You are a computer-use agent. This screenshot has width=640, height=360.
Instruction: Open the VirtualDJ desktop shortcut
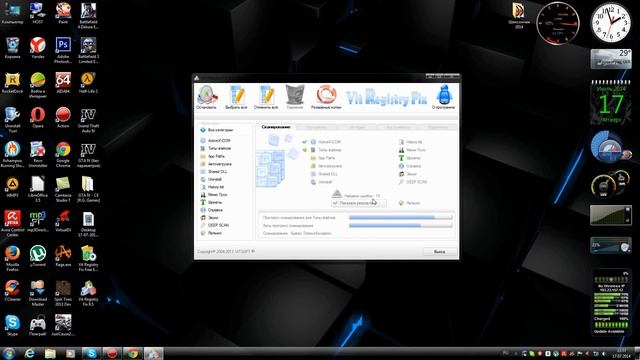[x=63, y=221]
